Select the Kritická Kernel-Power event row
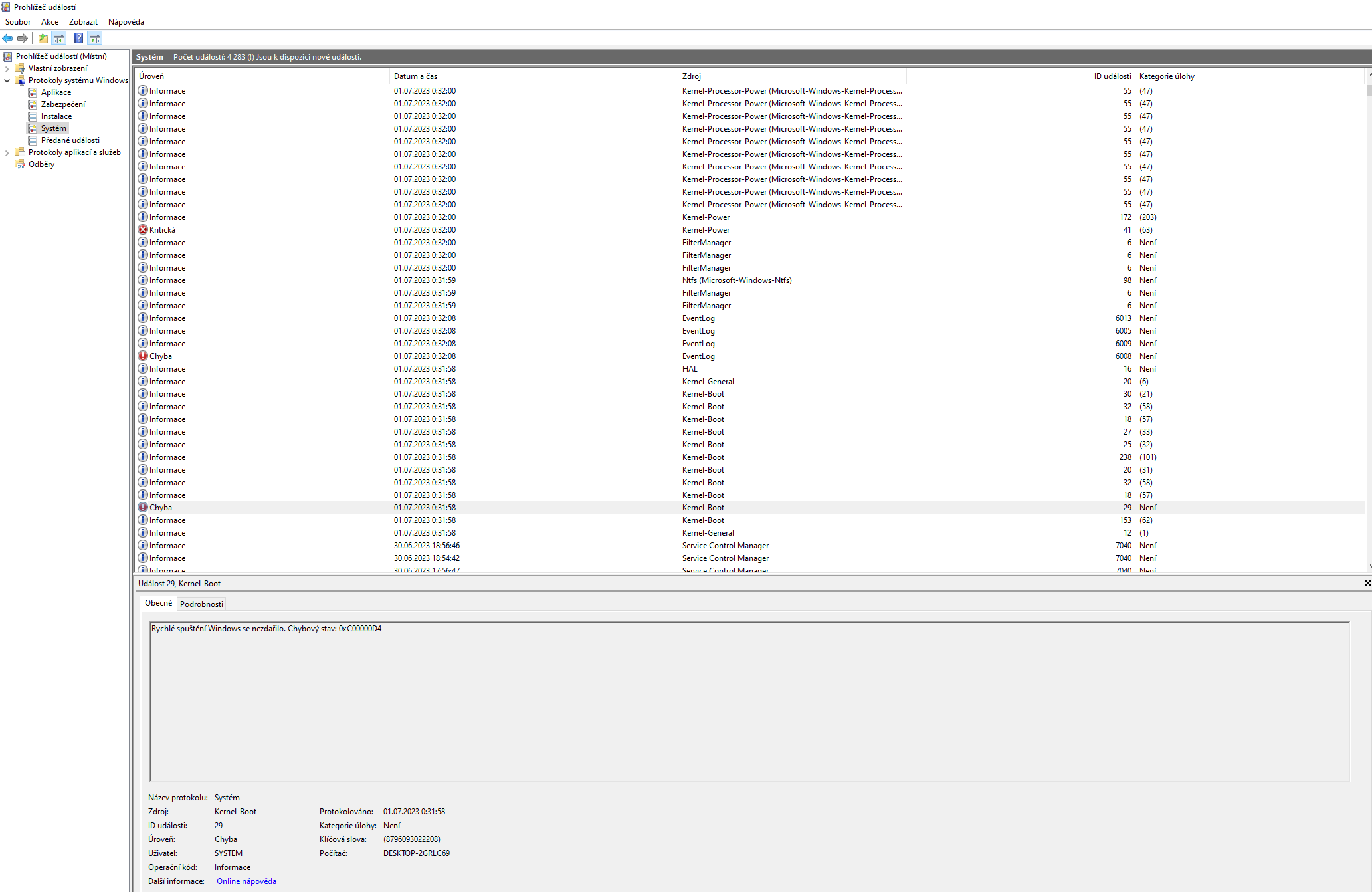The image size is (1372, 892). click(425, 230)
